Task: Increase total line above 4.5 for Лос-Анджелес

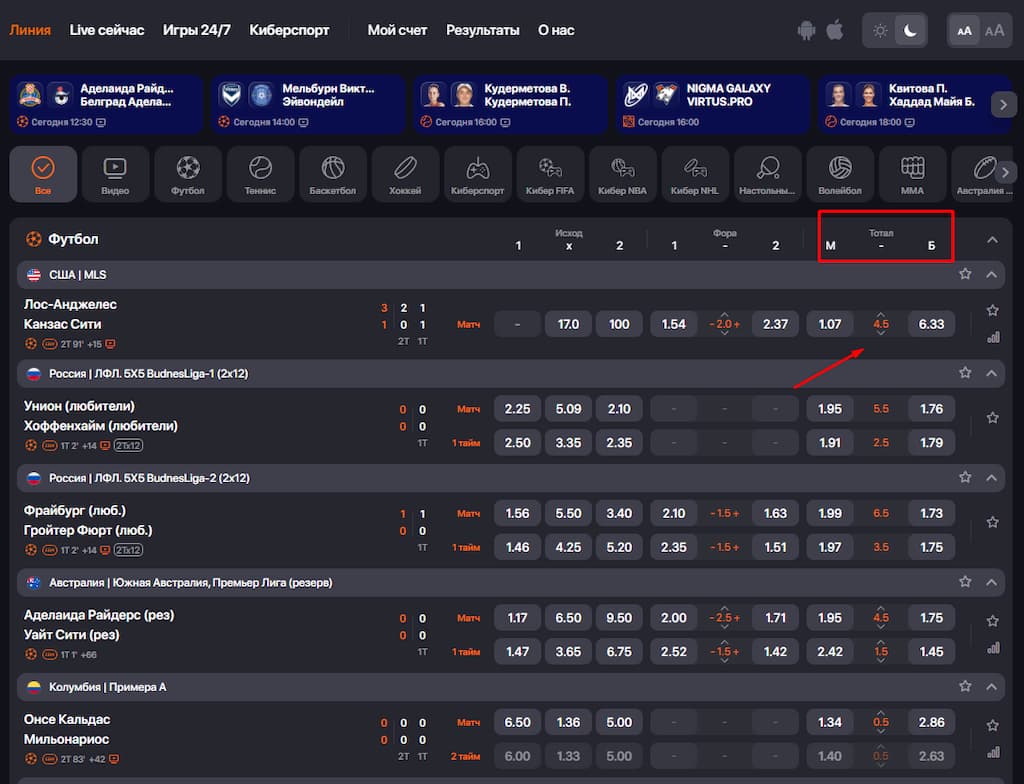Action: (881, 314)
